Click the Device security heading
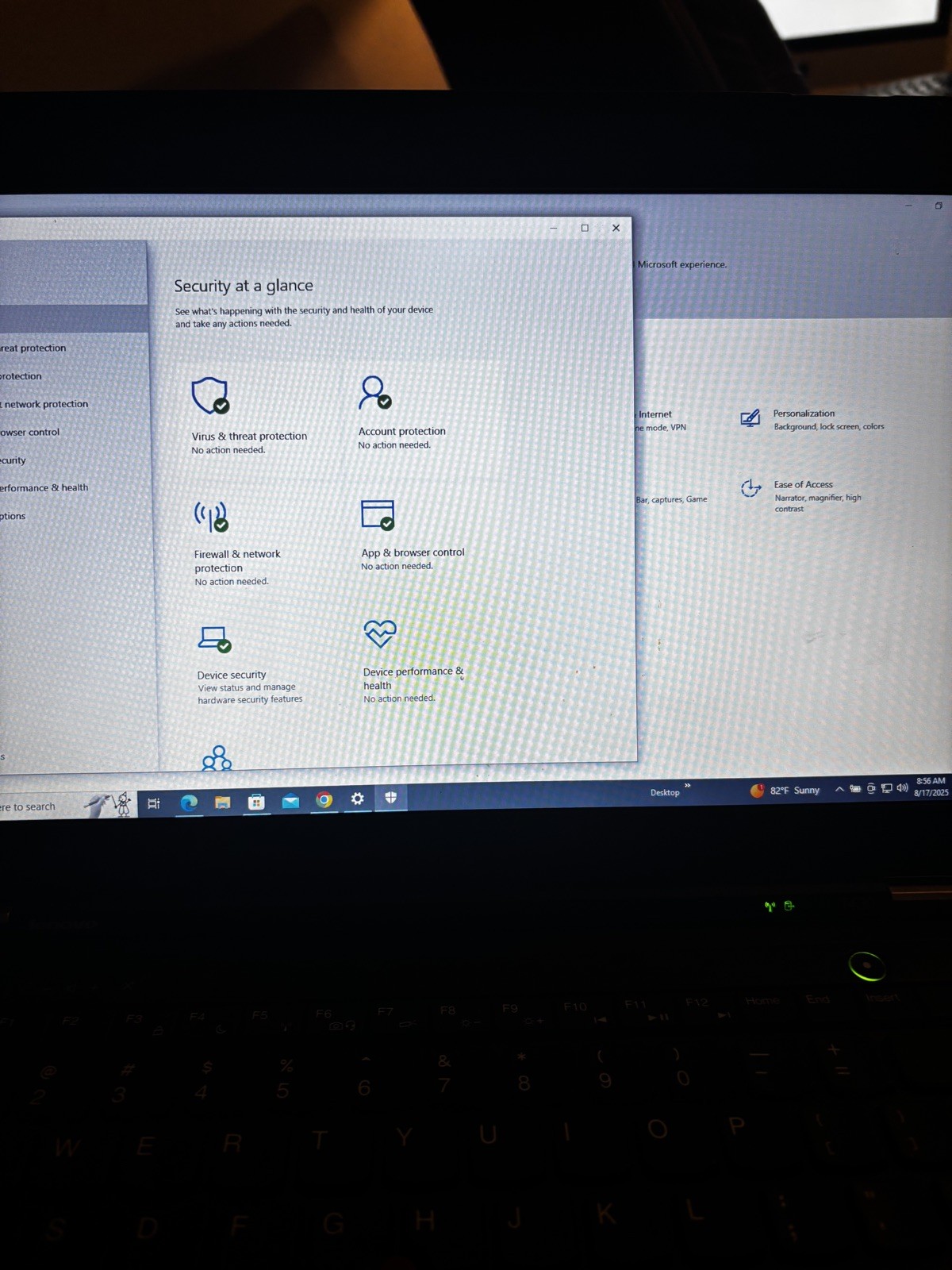 [x=232, y=675]
